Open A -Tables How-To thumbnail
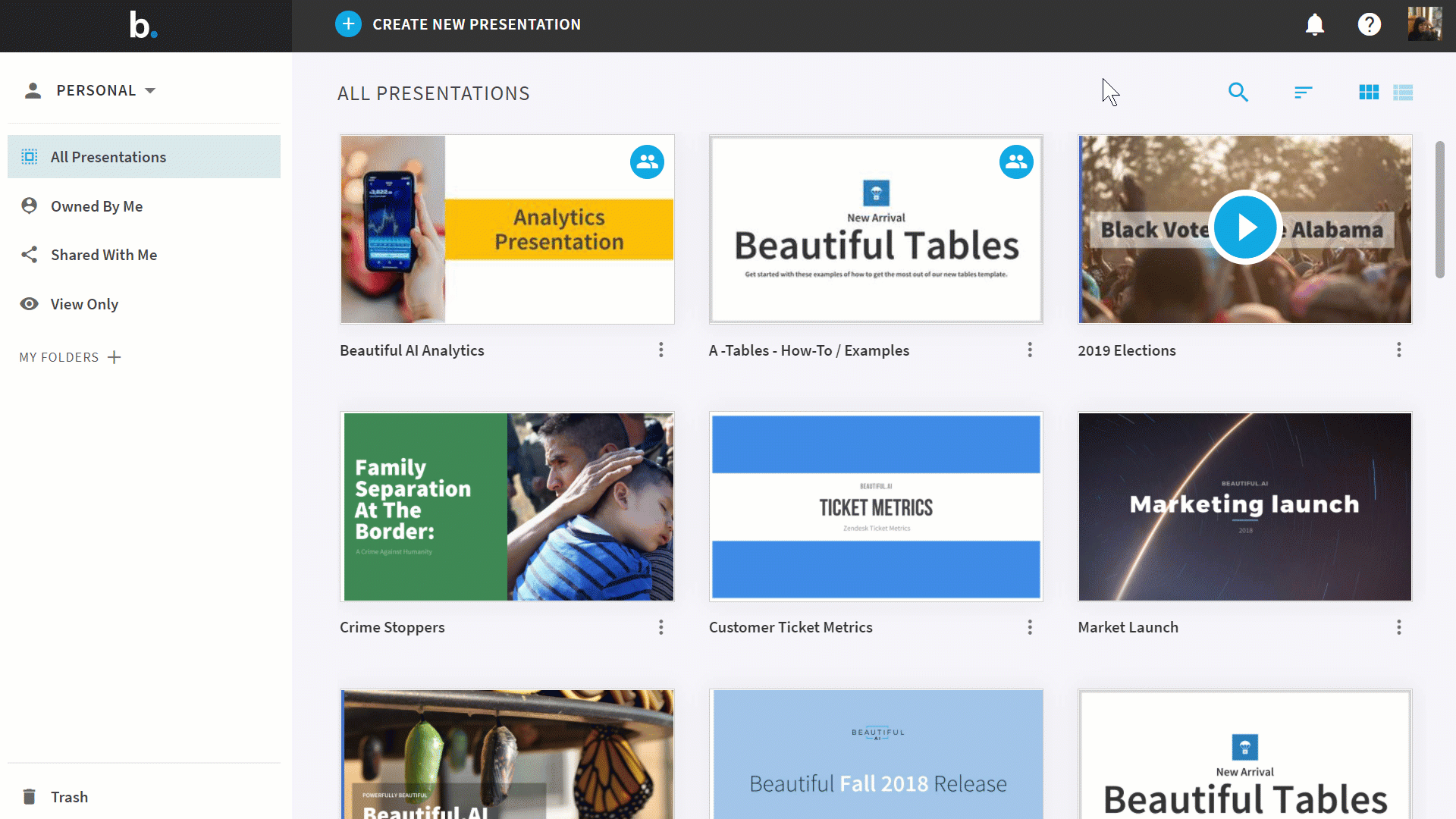 tap(876, 230)
